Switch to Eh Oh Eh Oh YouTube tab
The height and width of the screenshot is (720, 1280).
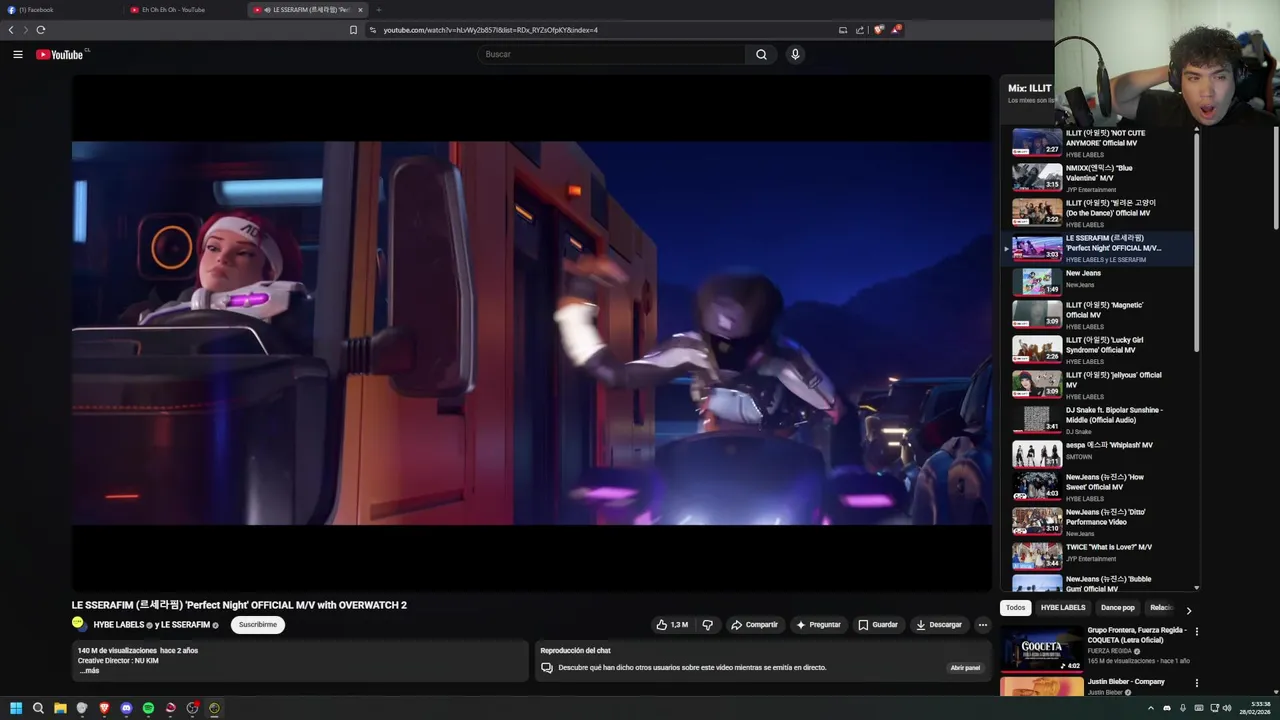tap(185, 10)
